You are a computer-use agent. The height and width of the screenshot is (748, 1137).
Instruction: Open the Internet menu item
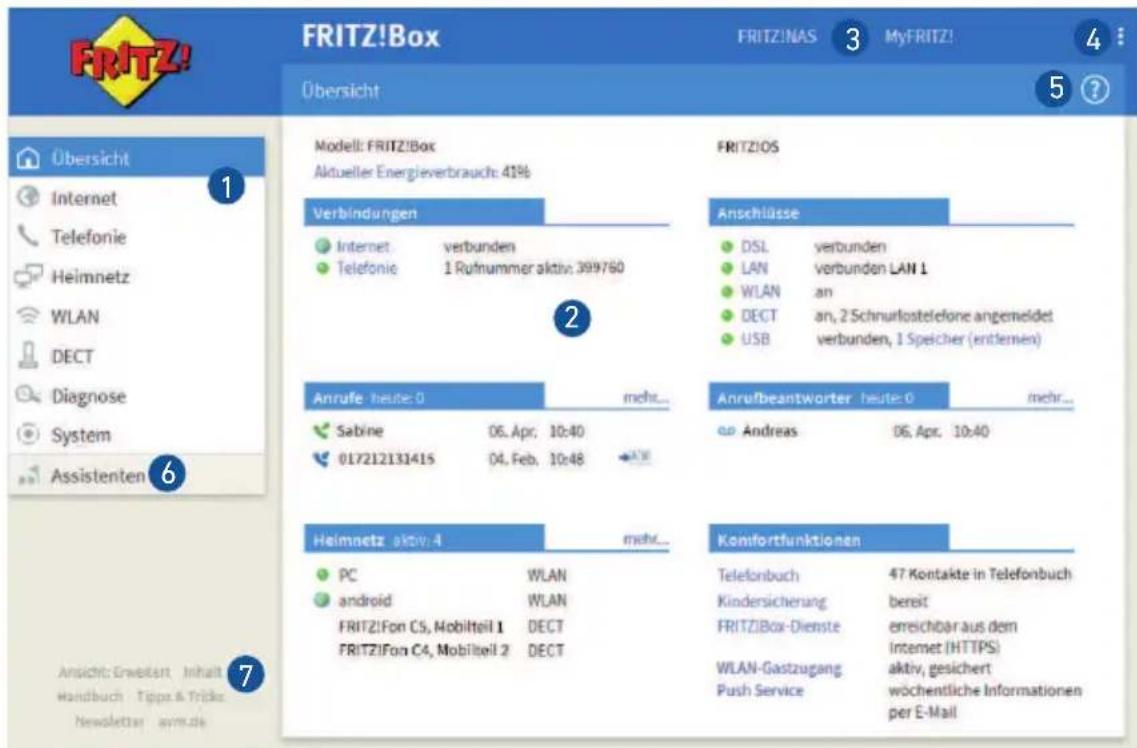136,197
